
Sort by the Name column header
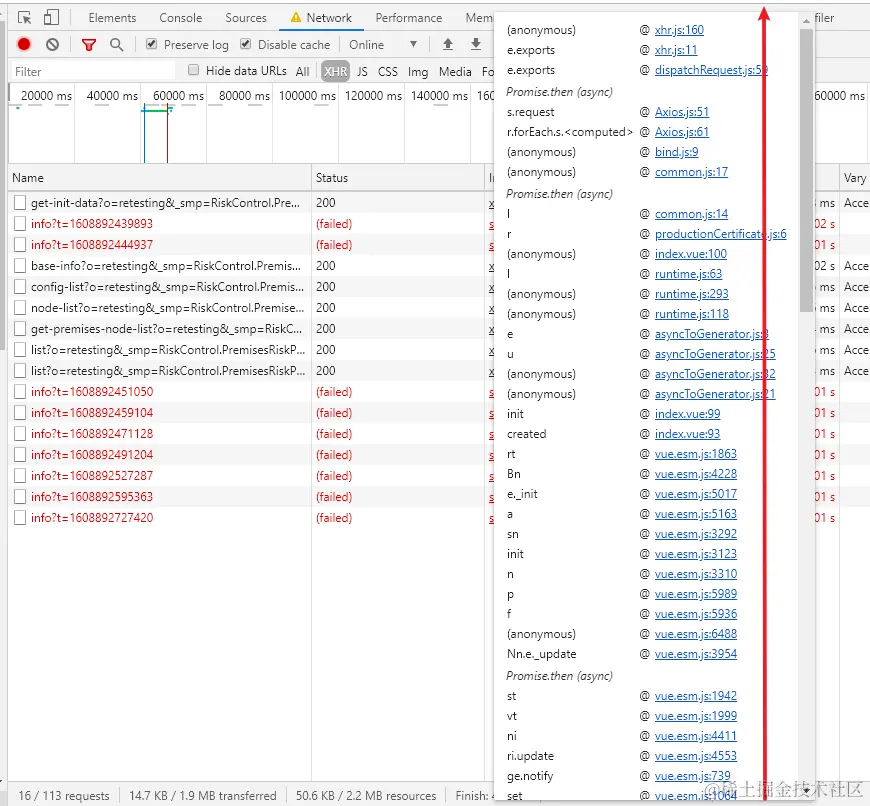click(x=160, y=178)
